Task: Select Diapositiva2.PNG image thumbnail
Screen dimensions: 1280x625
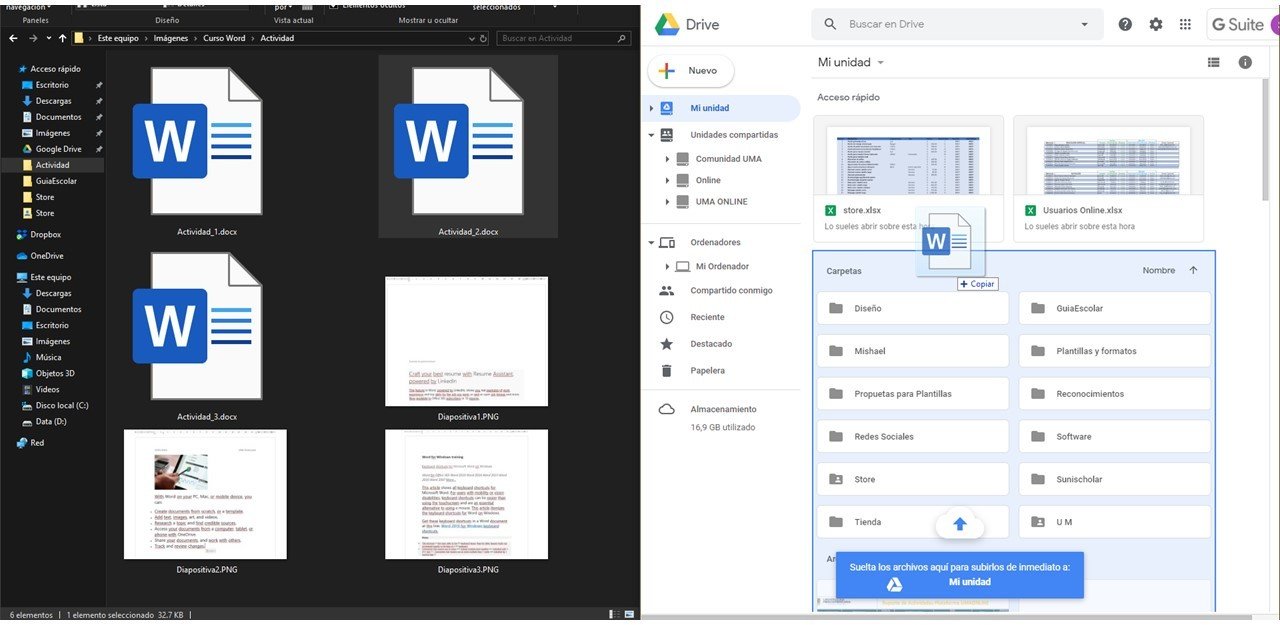Action: (205, 495)
